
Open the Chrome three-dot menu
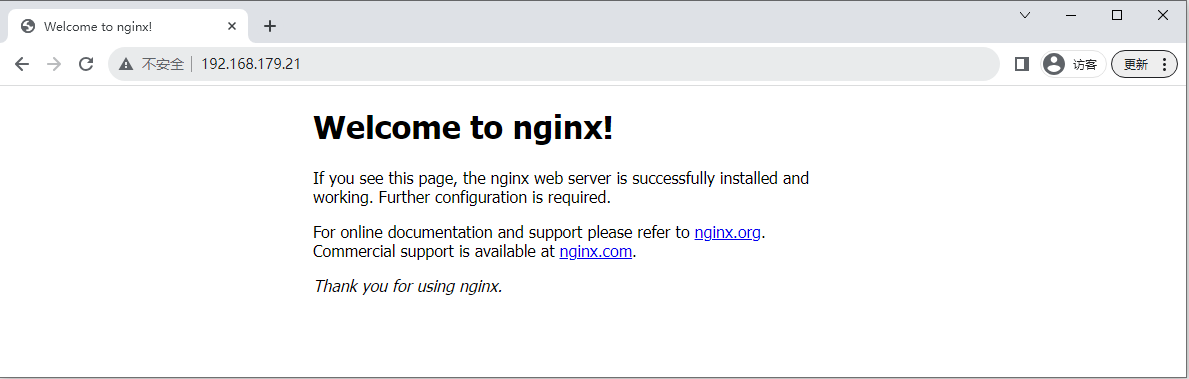pos(1165,64)
